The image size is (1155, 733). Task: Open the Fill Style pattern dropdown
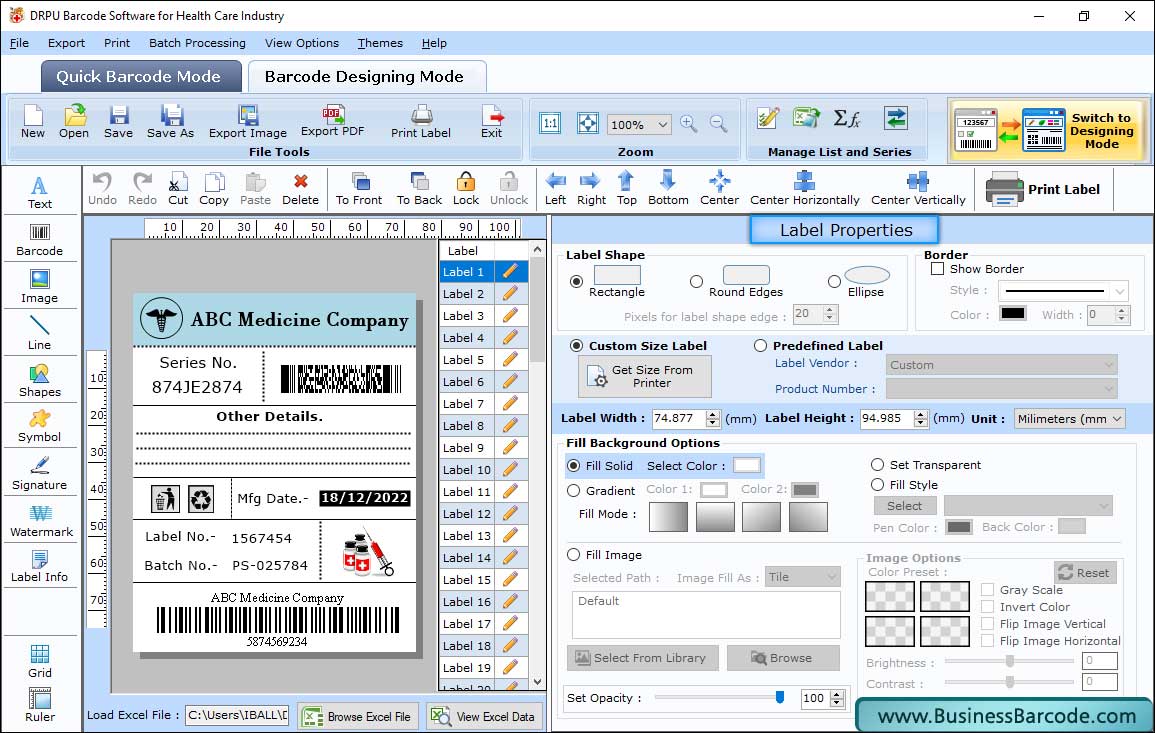coord(1028,505)
